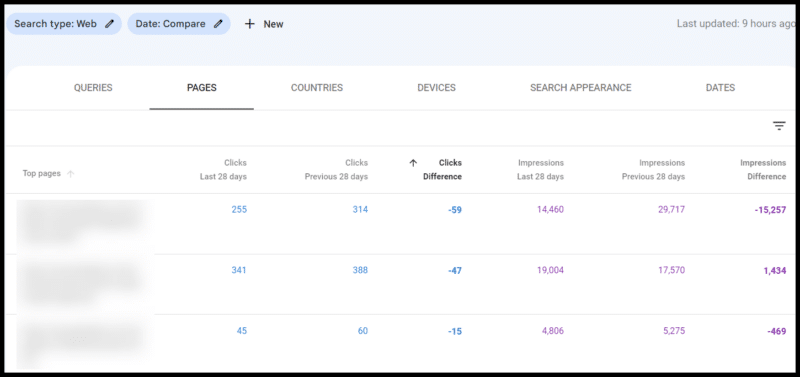Click the 29,717 impressions value
The height and width of the screenshot is (377, 800).
pos(671,209)
